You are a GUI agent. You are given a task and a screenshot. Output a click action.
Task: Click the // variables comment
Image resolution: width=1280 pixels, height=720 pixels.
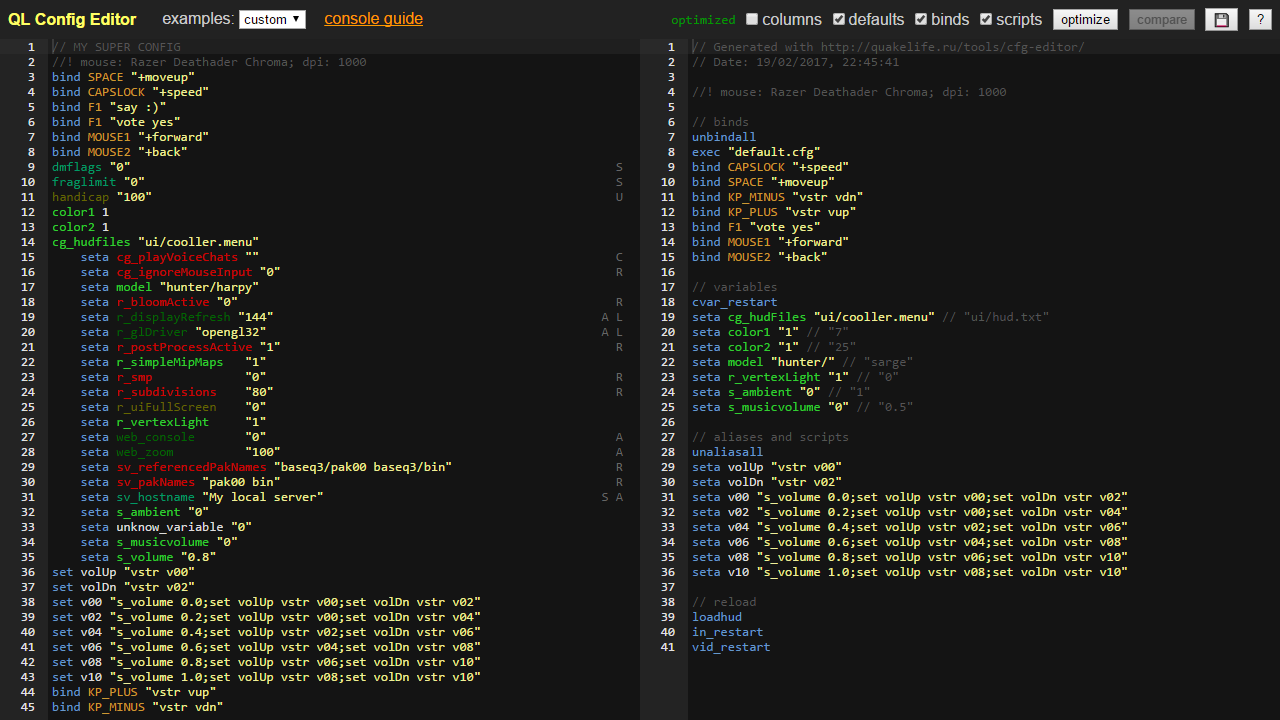click(x=734, y=287)
